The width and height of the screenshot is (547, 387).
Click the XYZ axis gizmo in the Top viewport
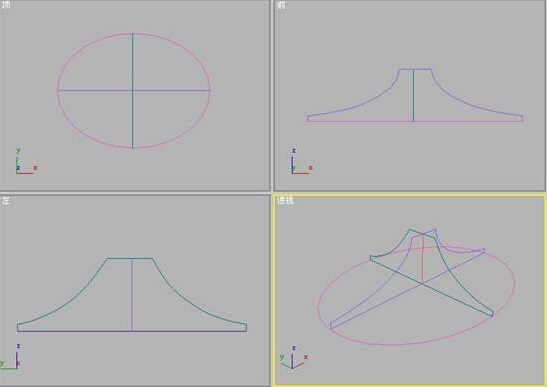click(x=25, y=162)
